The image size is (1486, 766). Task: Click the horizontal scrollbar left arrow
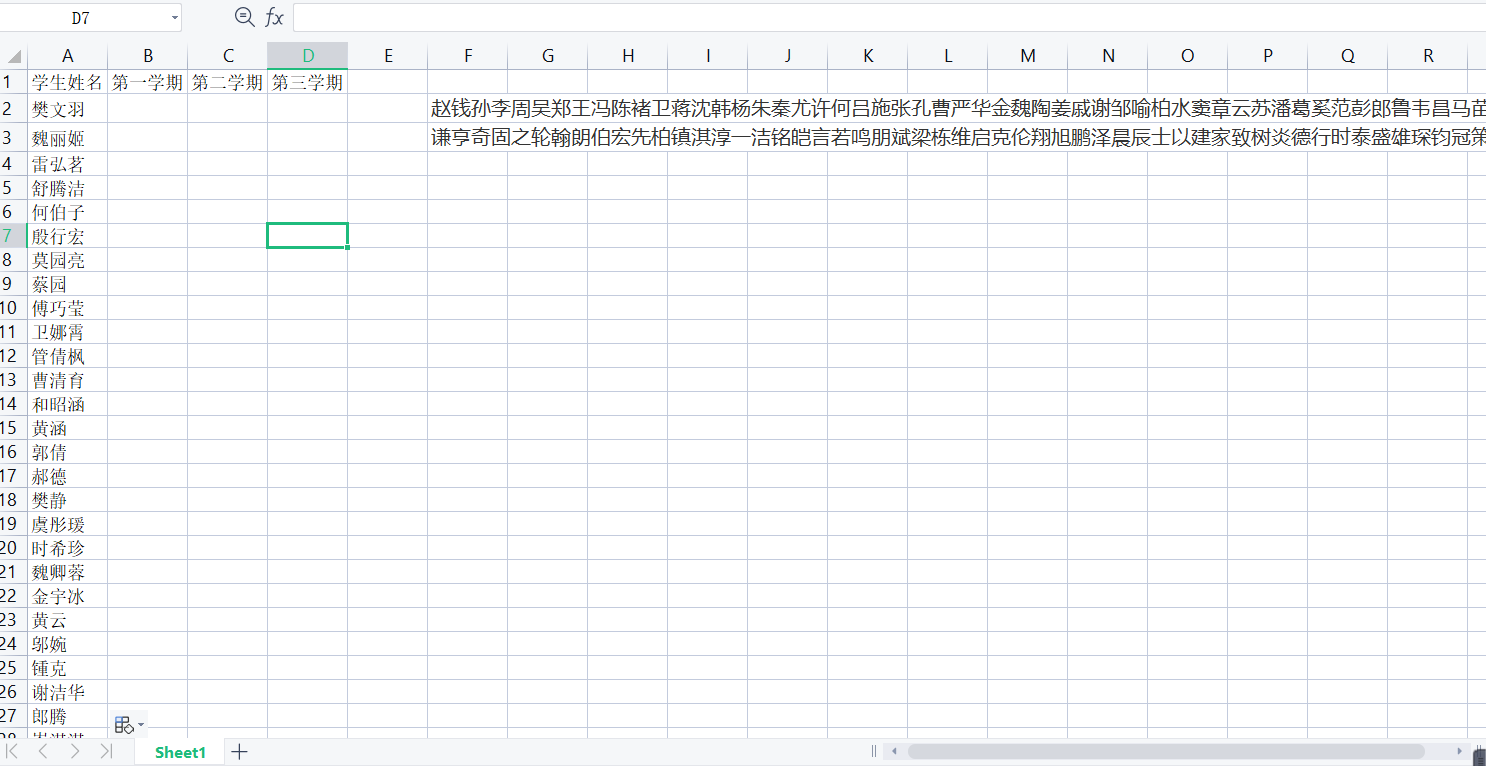coord(894,751)
